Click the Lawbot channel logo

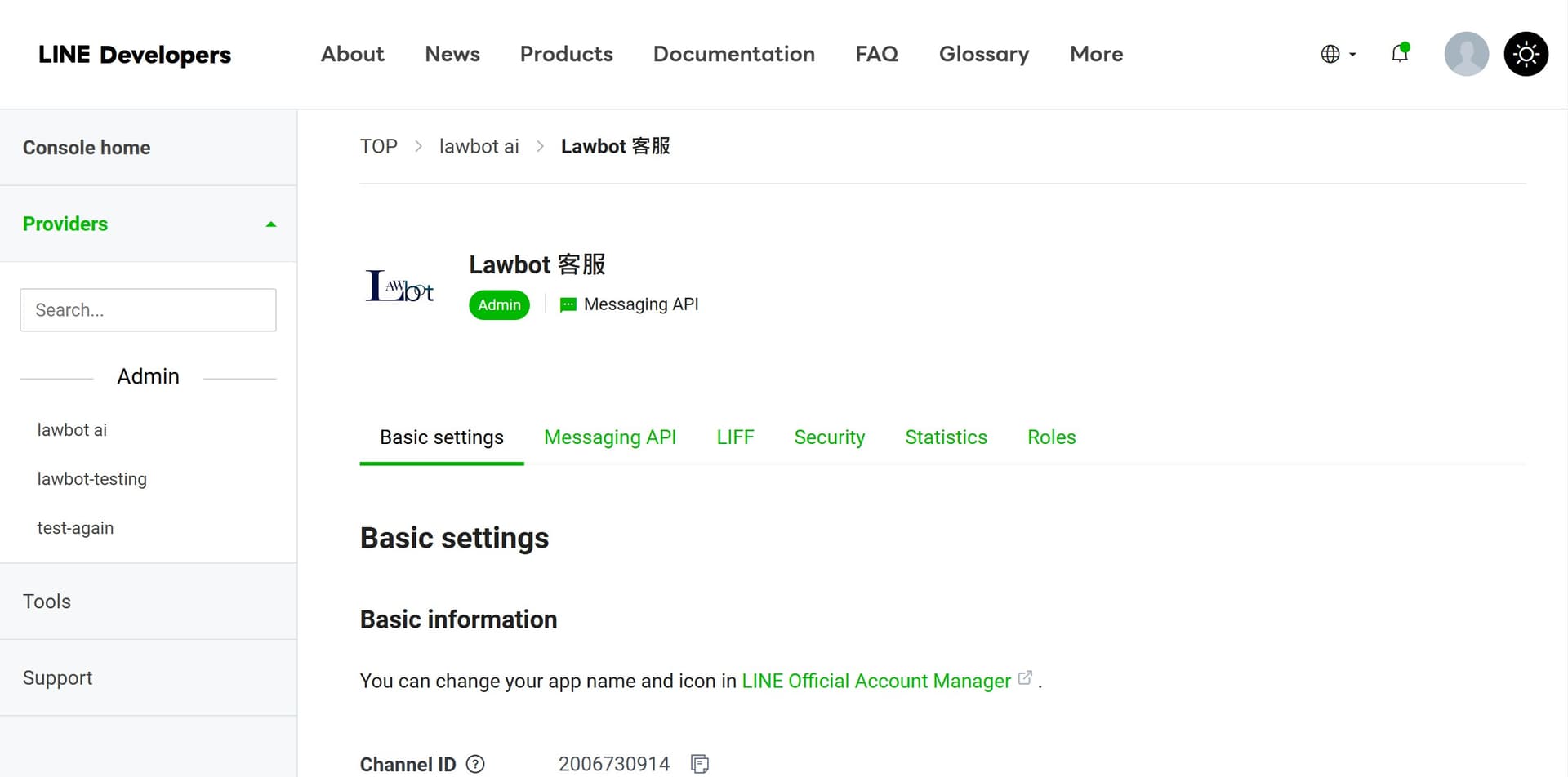click(399, 286)
